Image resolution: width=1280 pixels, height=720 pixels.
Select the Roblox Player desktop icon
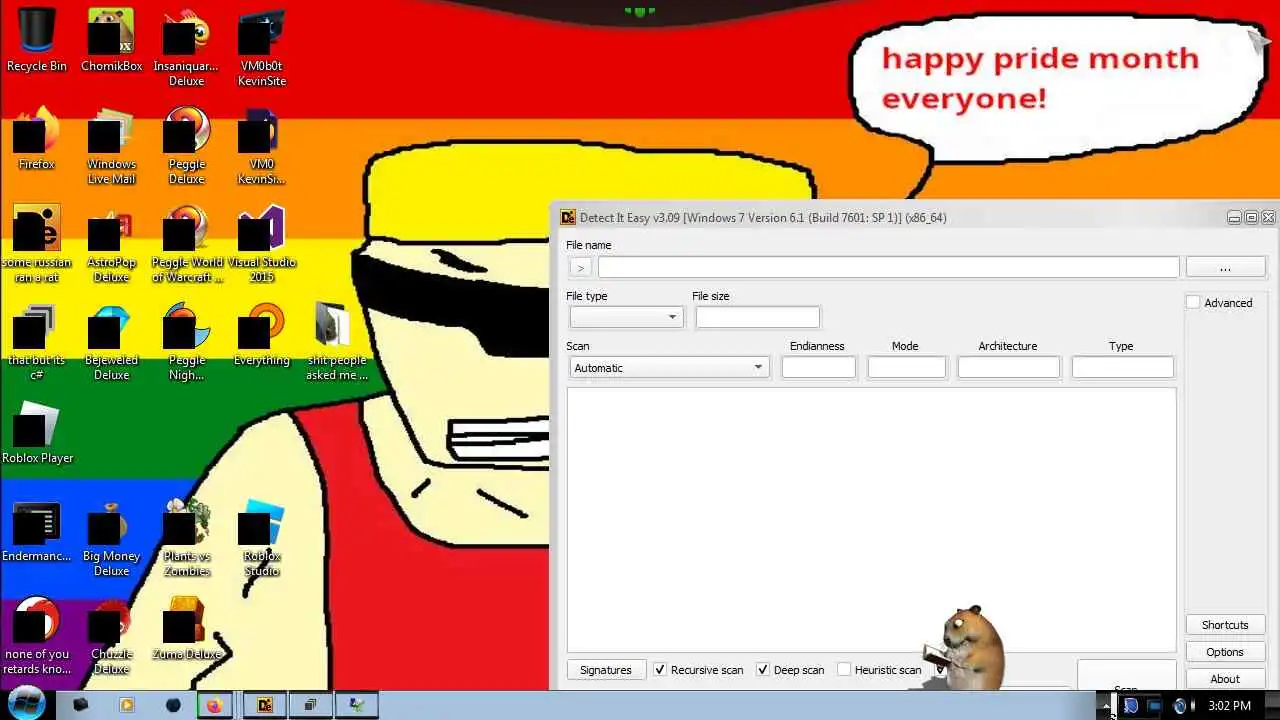click(x=37, y=432)
